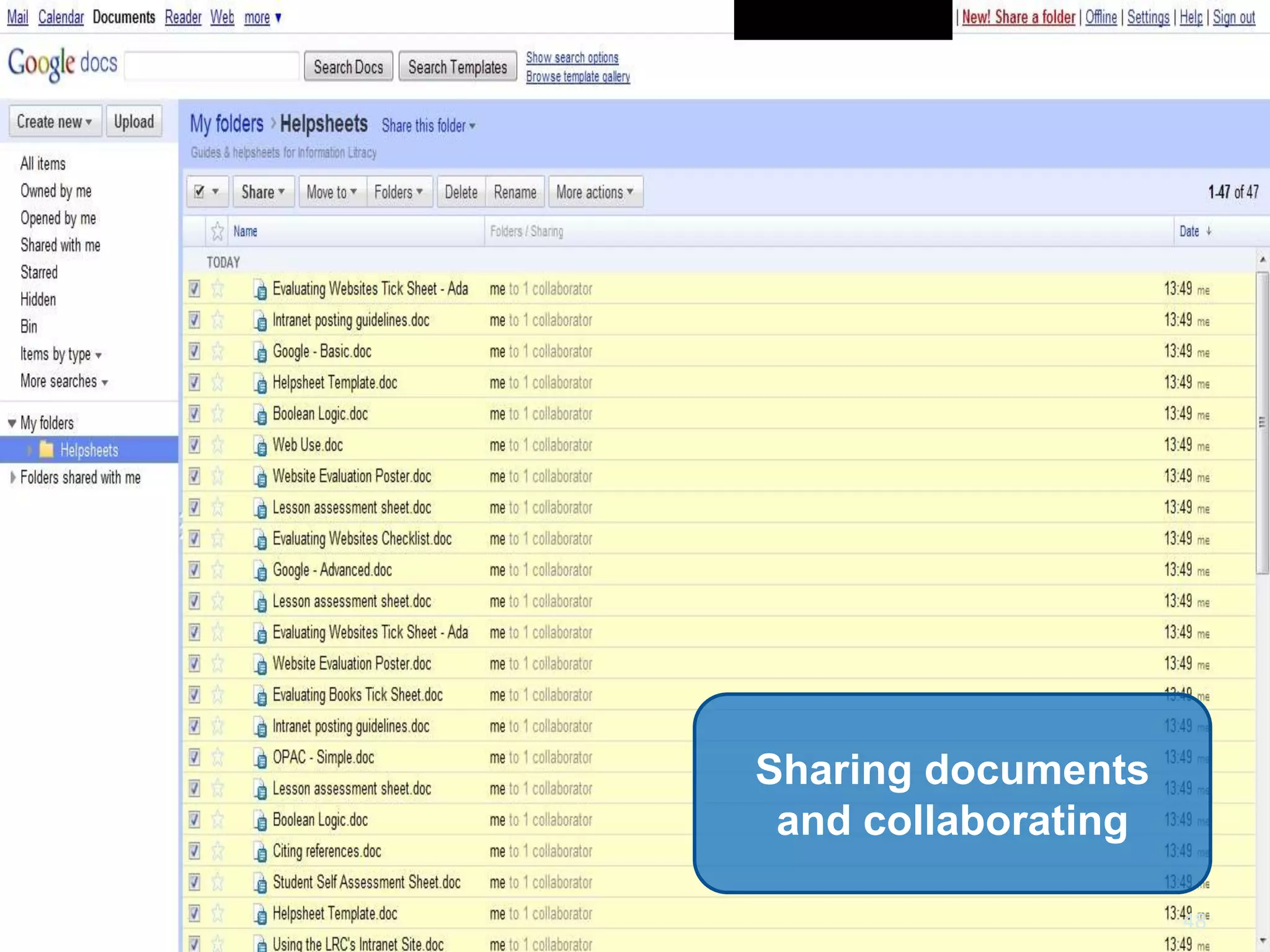Viewport: 1270px width, 952px height.
Task: Click the Google docs logo
Action: point(62,64)
